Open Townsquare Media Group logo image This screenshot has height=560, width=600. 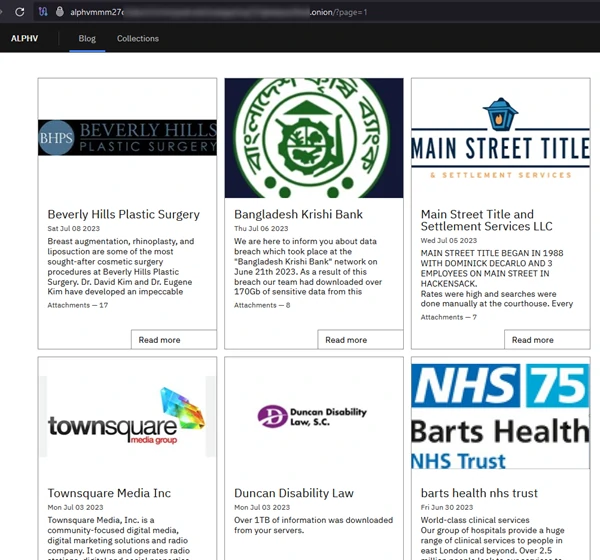(127, 416)
